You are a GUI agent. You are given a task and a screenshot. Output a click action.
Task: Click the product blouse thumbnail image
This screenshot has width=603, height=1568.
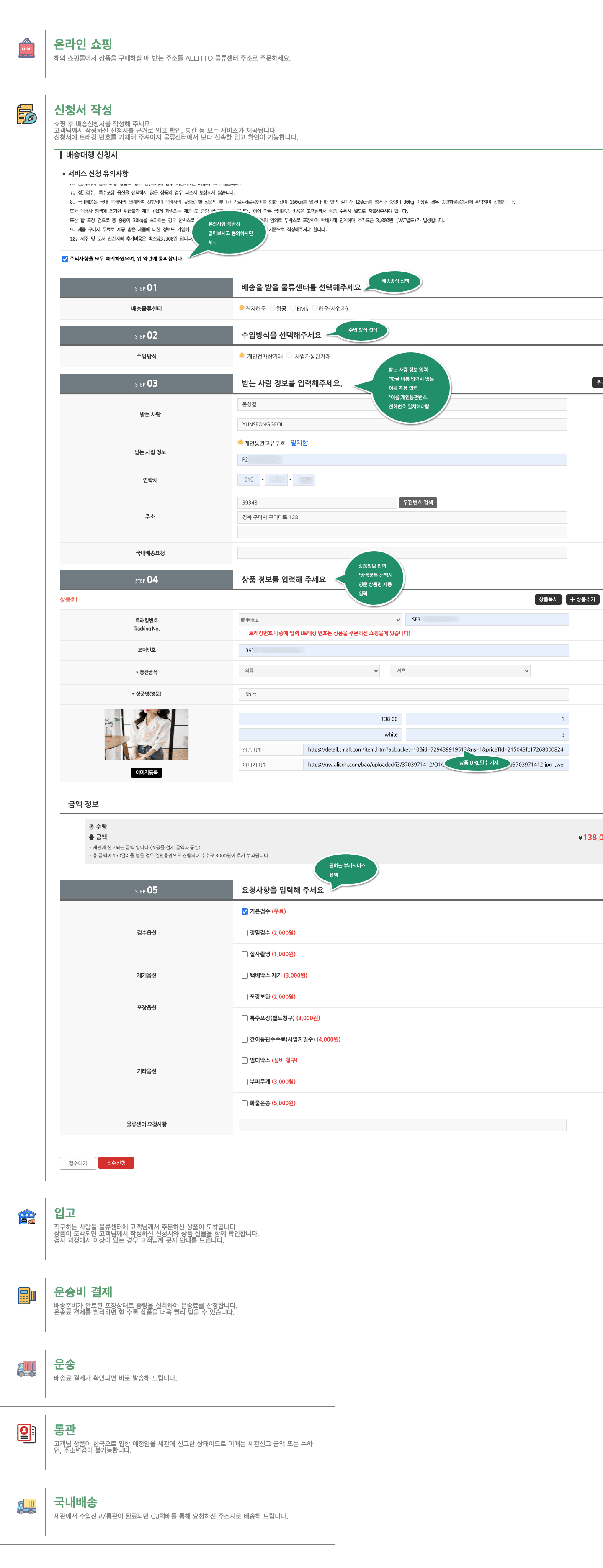coord(146,734)
